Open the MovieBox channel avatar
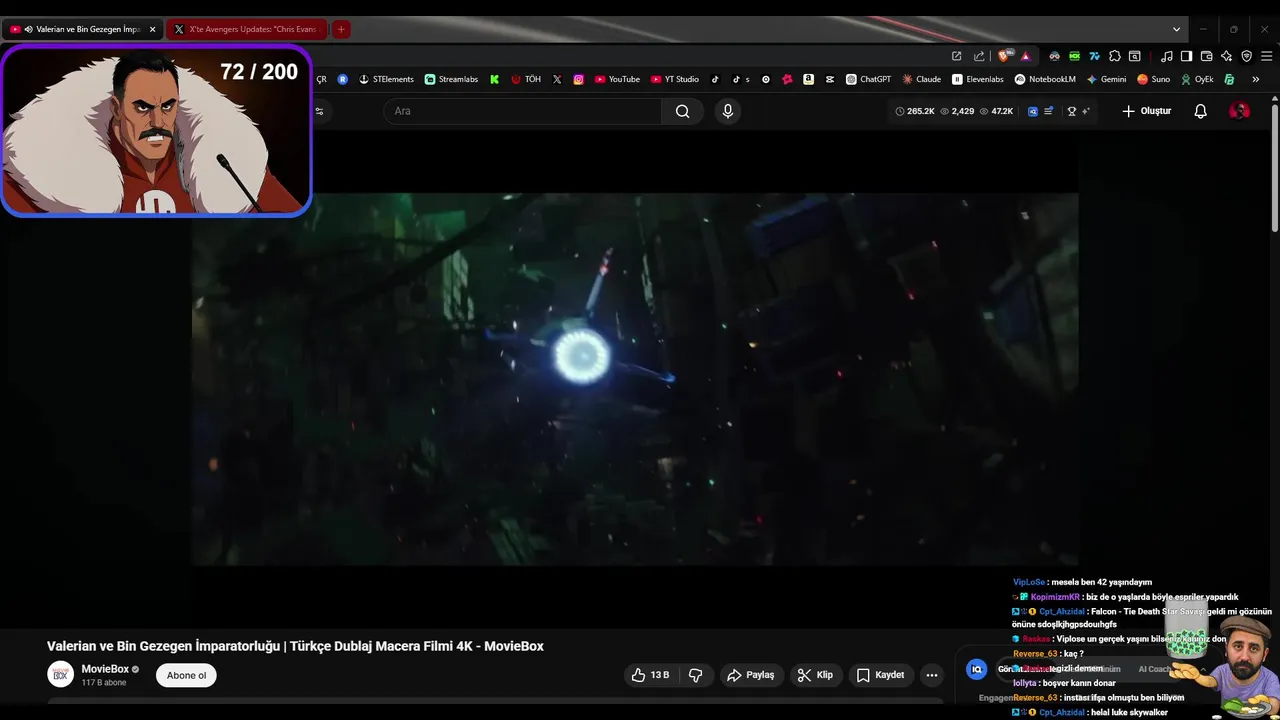Screen dimensions: 1280x720 click(61, 675)
